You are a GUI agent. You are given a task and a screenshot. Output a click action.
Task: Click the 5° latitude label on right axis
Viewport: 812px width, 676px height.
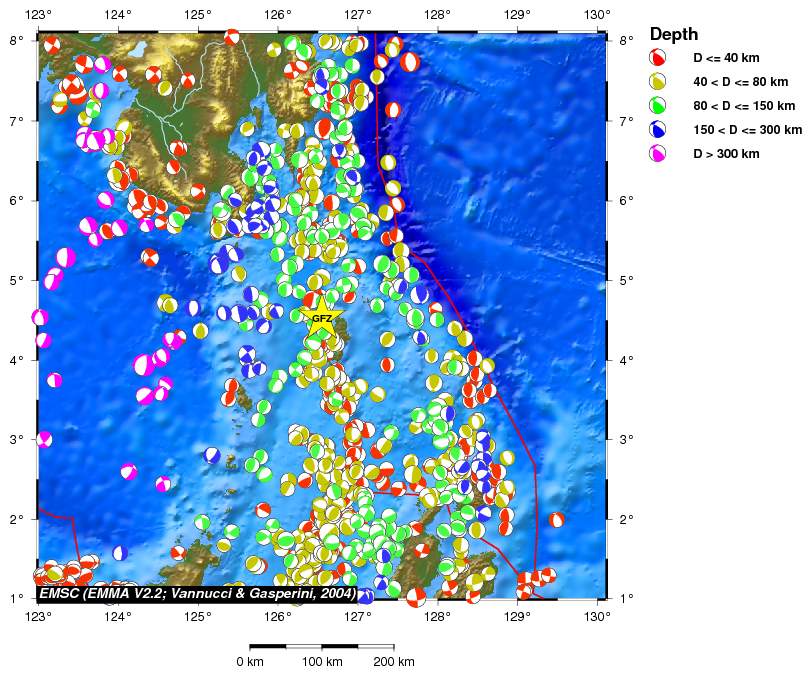[626, 280]
